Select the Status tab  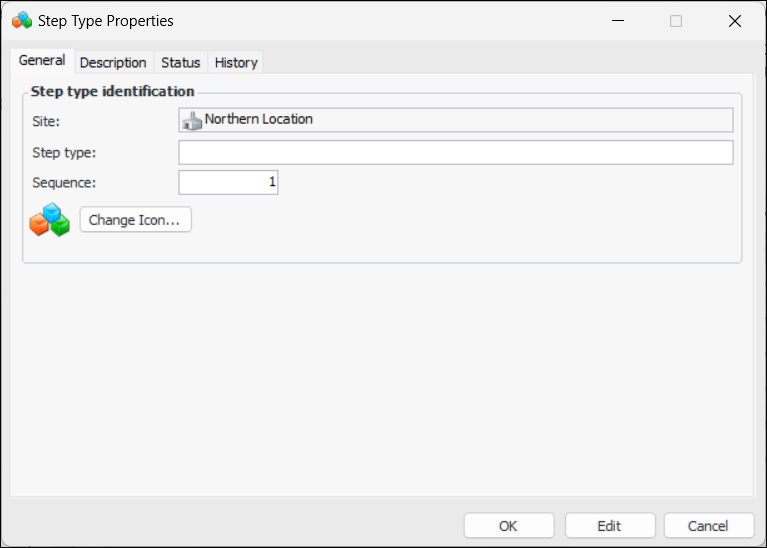coord(181,62)
